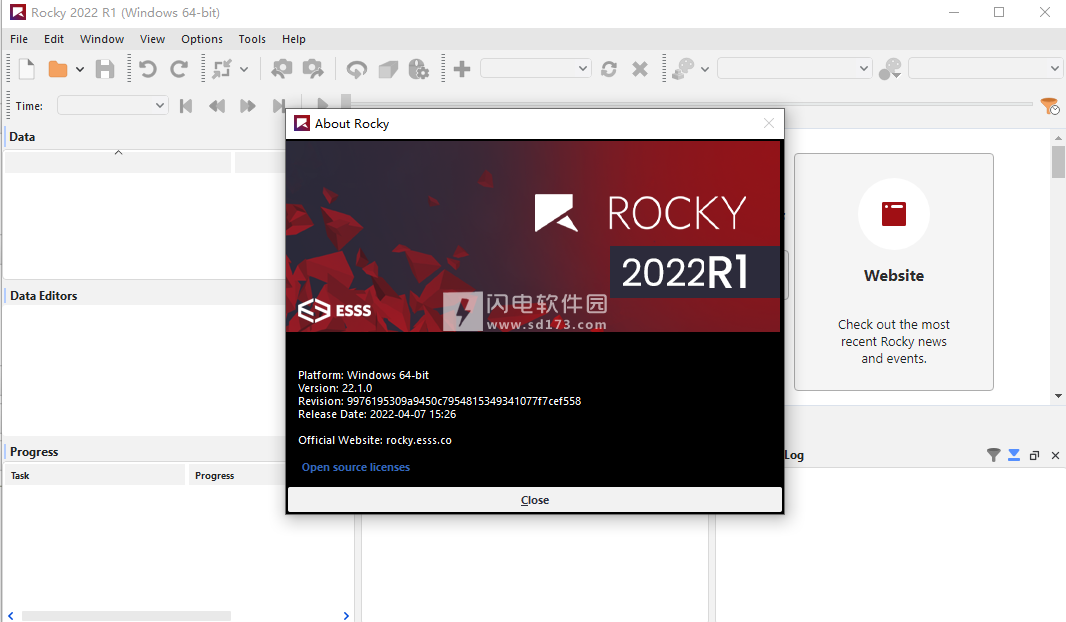Image resolution: width=1066 pixels, height=622 pixels.
Task: Click the gray 3D box icon
Action: point(388,69)
